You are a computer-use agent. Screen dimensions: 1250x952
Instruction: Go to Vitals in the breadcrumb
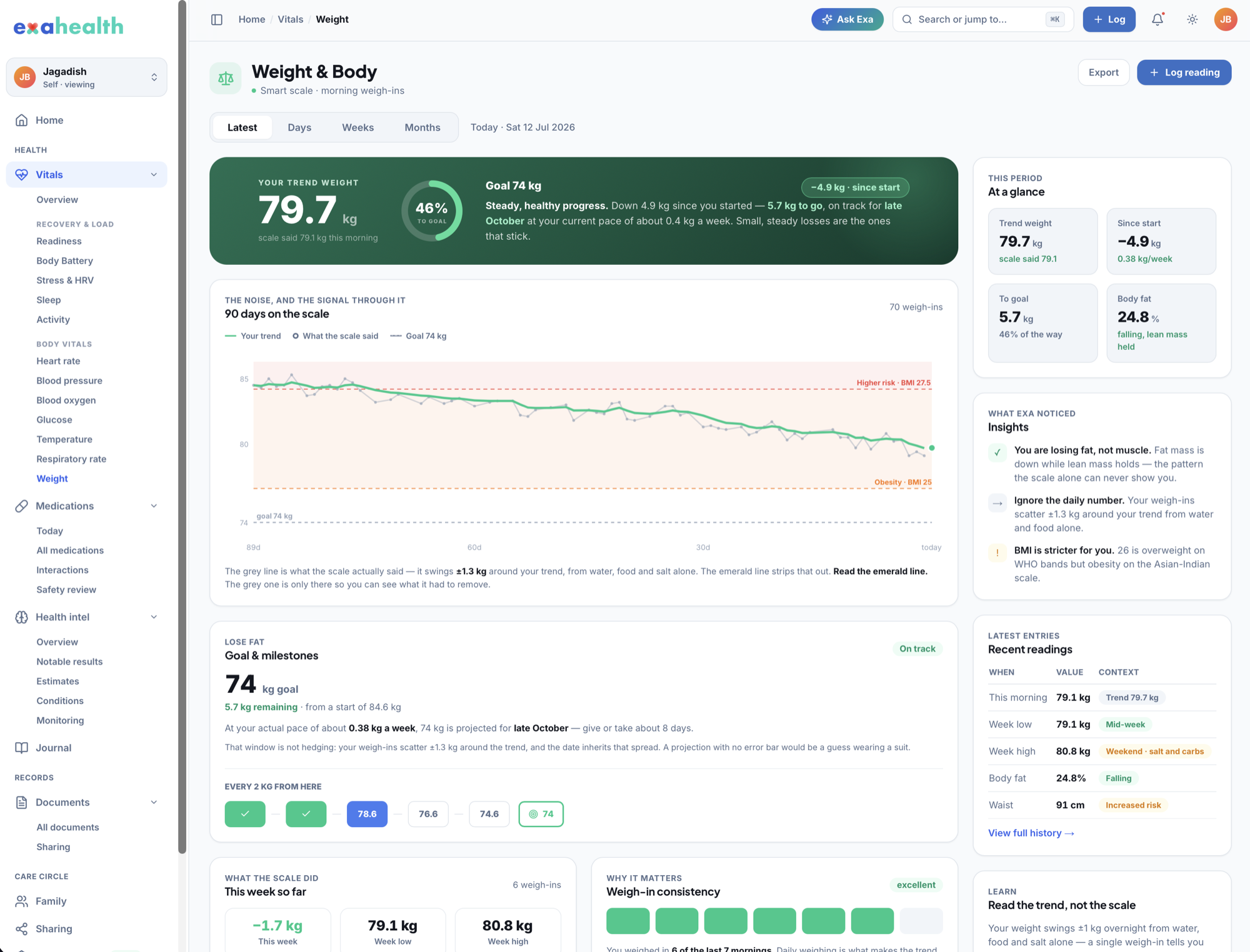pyautogui.click(x=291, y=19)
